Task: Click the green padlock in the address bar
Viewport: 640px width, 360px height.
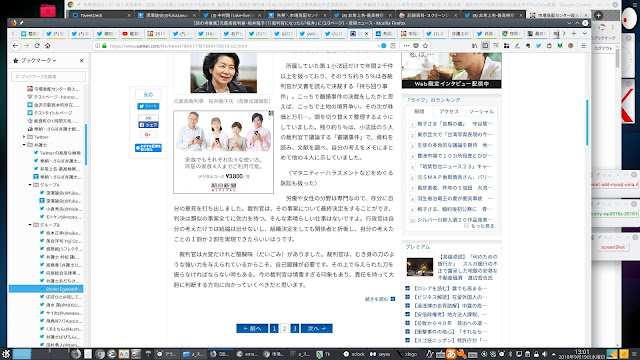Action: (104, 46)
